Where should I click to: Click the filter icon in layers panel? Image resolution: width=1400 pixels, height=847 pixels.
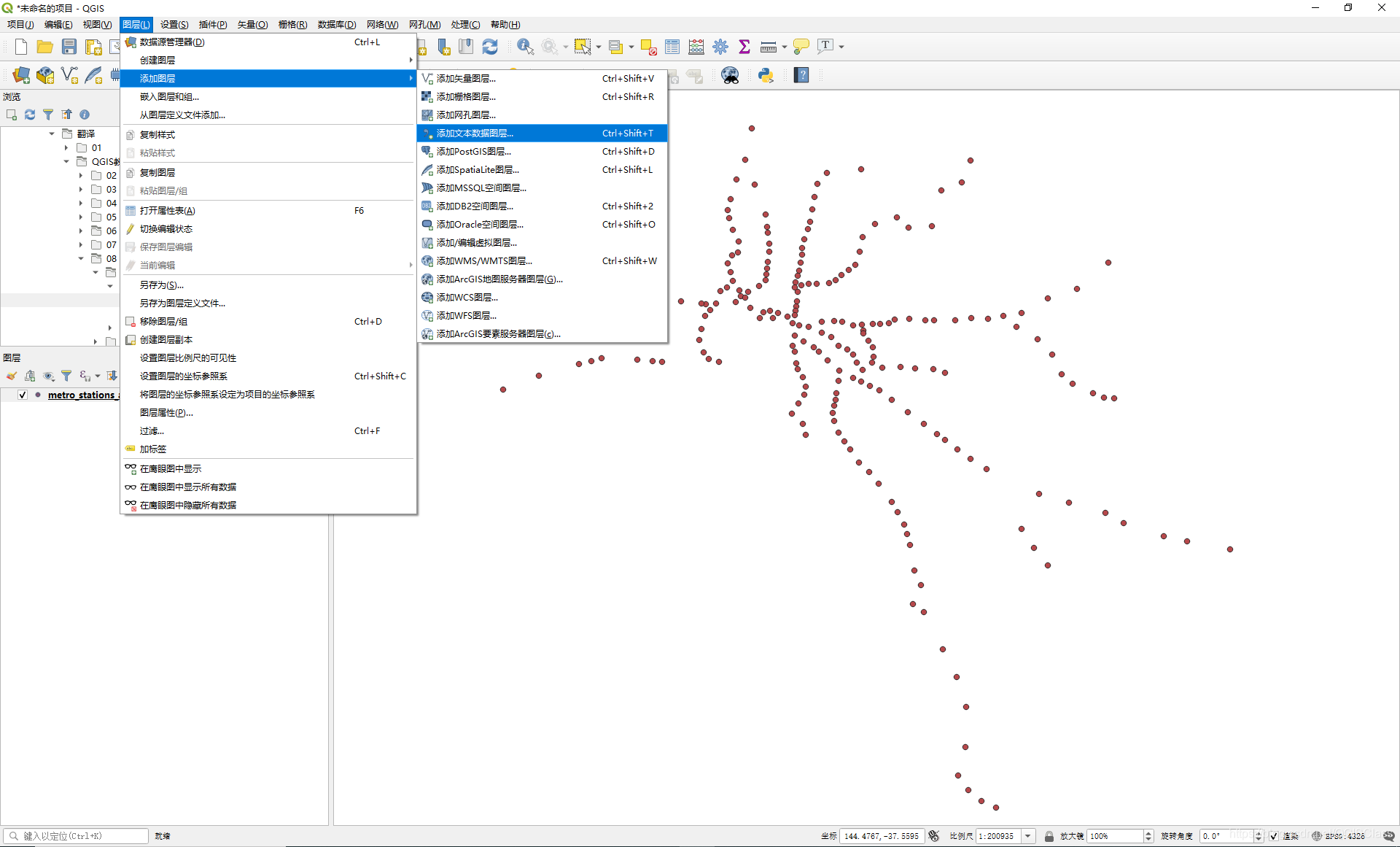pyautogui.click(x=66, y=376)
